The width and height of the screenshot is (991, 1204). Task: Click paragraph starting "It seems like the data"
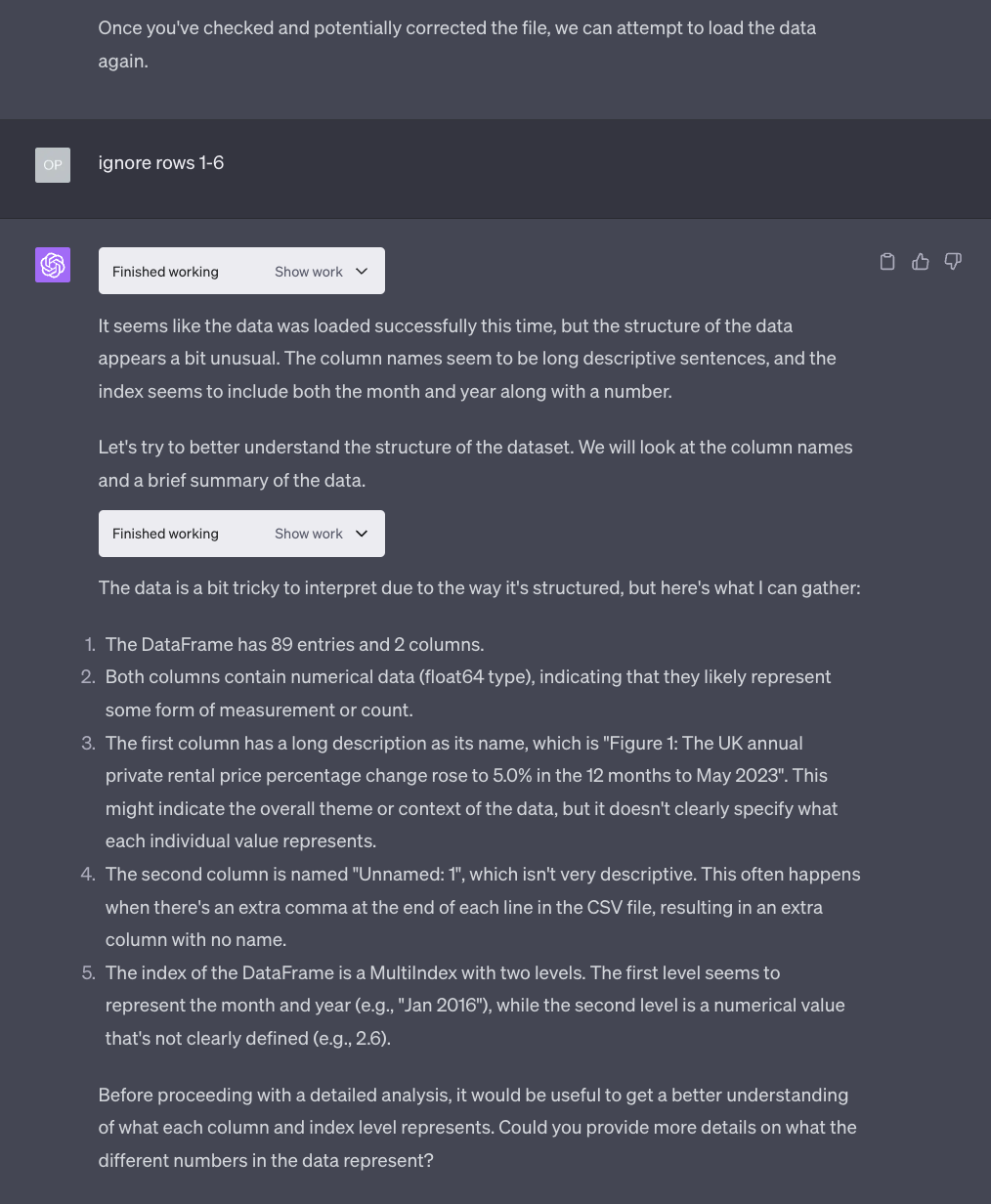point(467,358)
